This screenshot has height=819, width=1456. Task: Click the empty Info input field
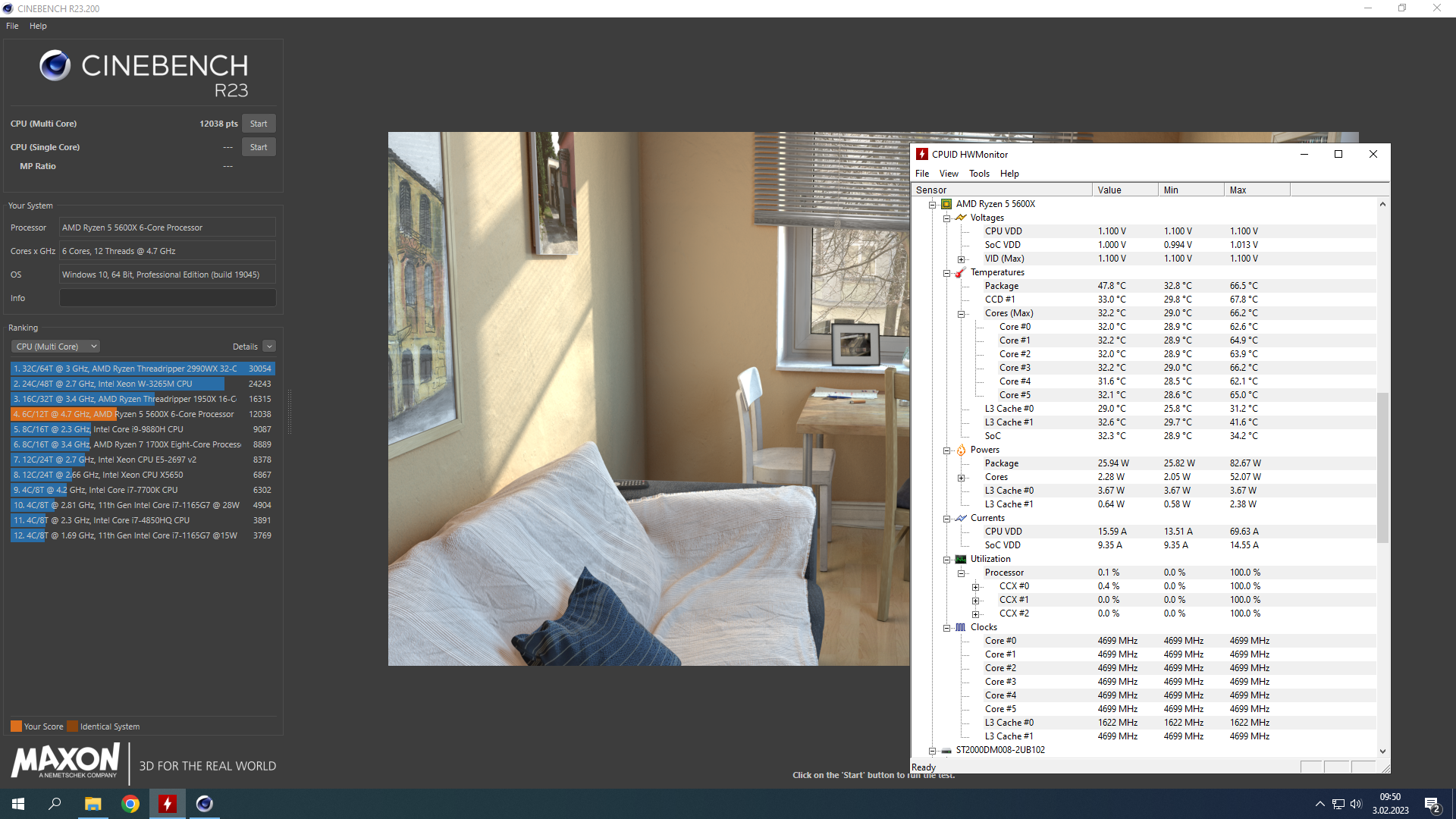168,298
